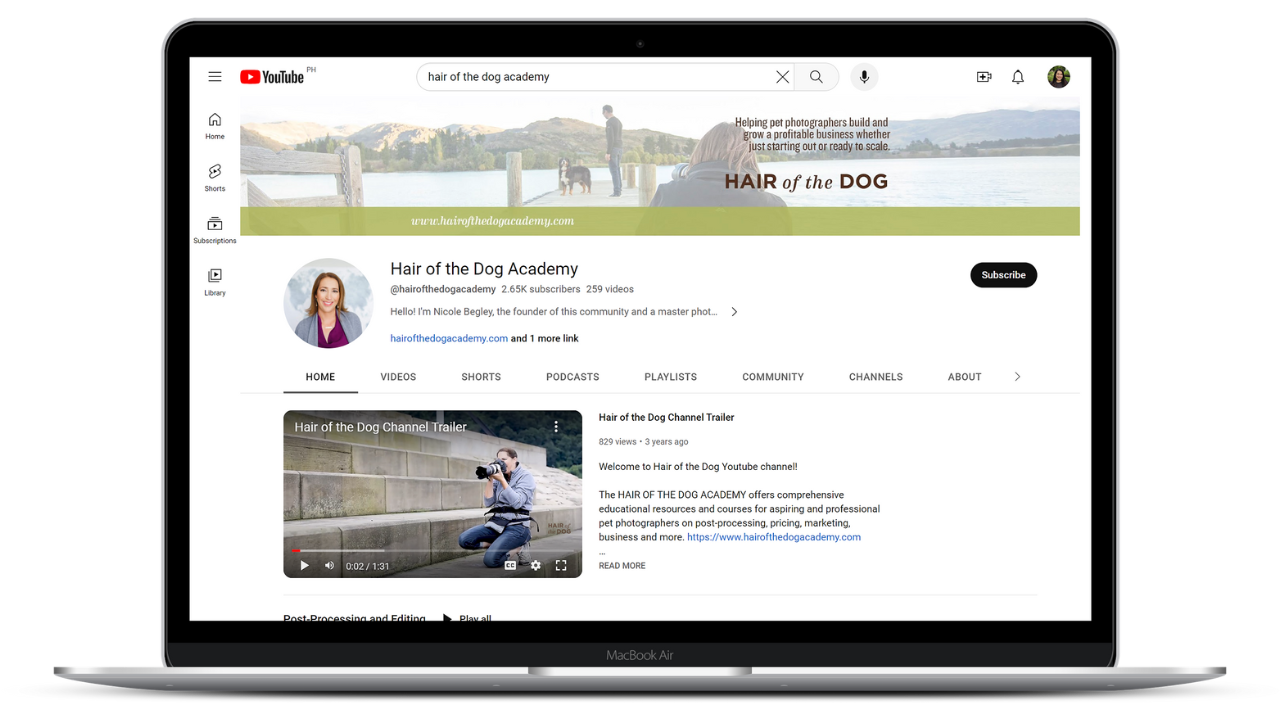Click the channel banner image
The image size is (1280, 720).
tap(660, 166)
